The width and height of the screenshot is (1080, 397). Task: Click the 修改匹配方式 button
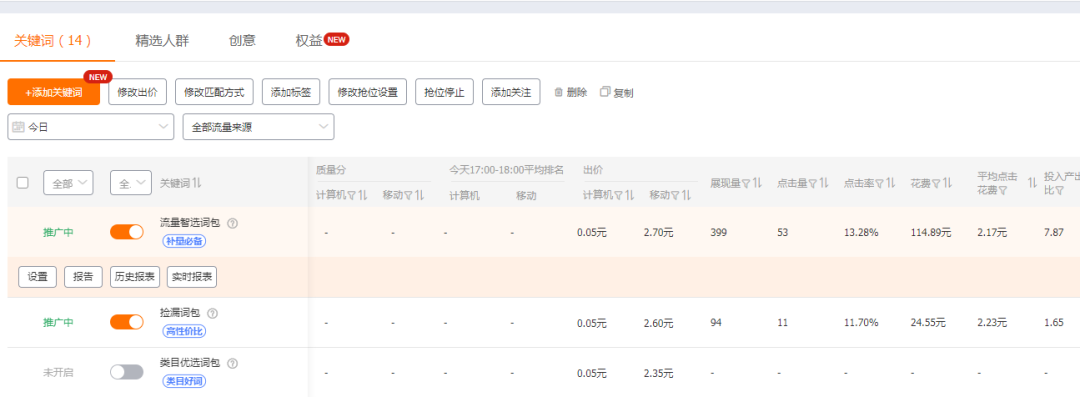click(214, 92)
